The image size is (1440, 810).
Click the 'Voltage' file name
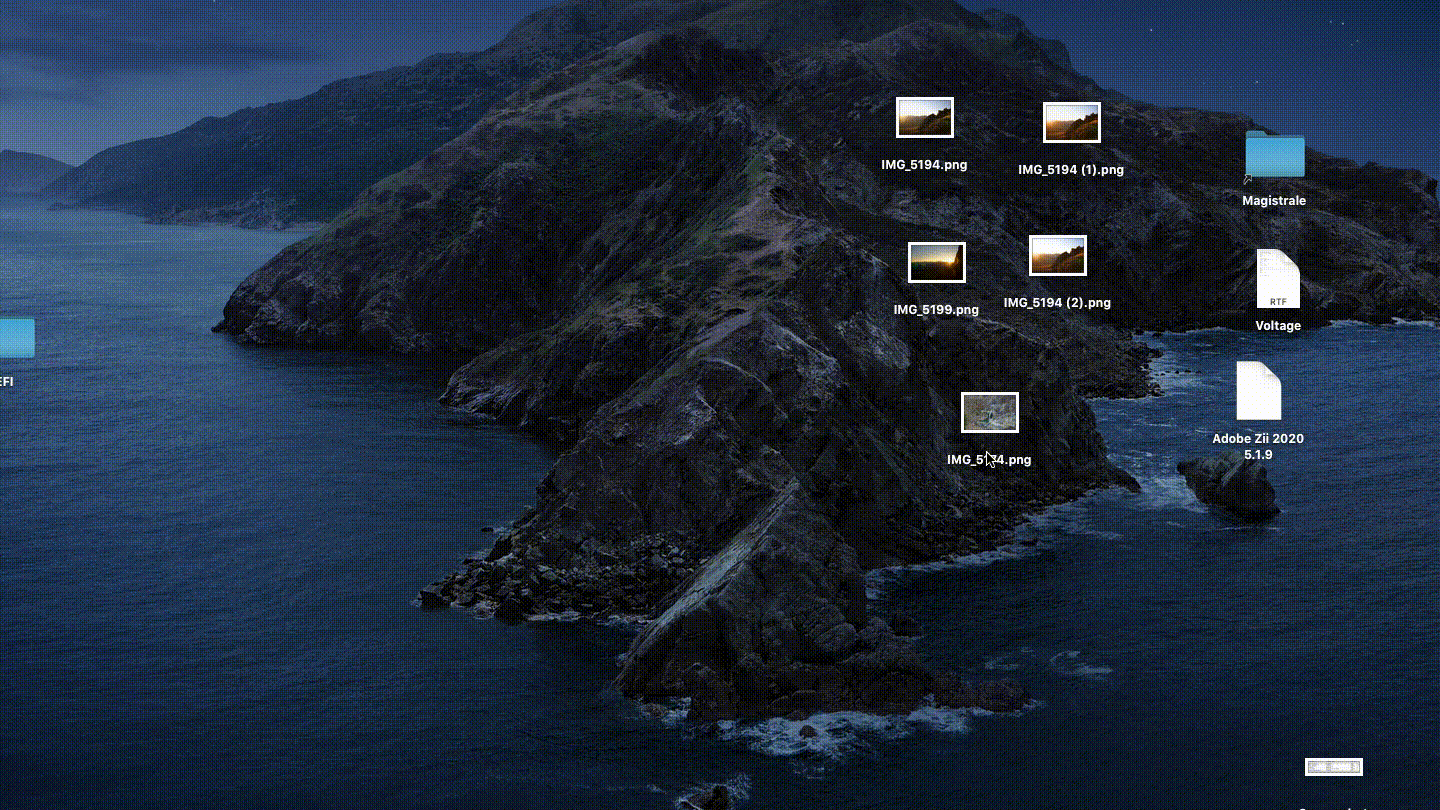coord(1278,326)
